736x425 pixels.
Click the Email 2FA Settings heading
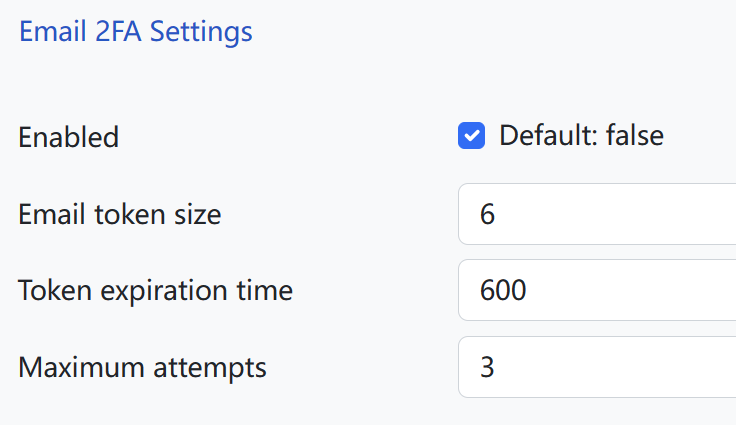135,32
